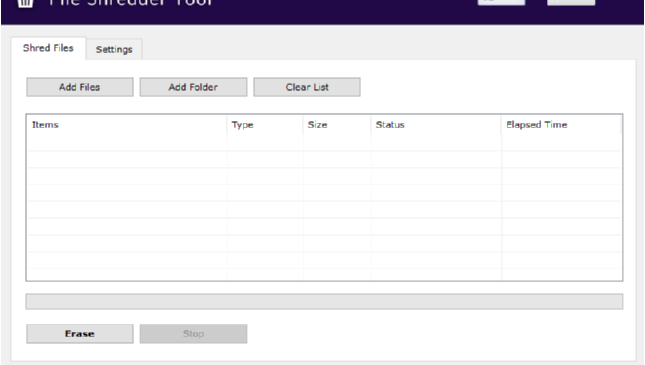Click the shredding progress bar
The width and height of the screenshot is (645, 365).
coord(324,302)
